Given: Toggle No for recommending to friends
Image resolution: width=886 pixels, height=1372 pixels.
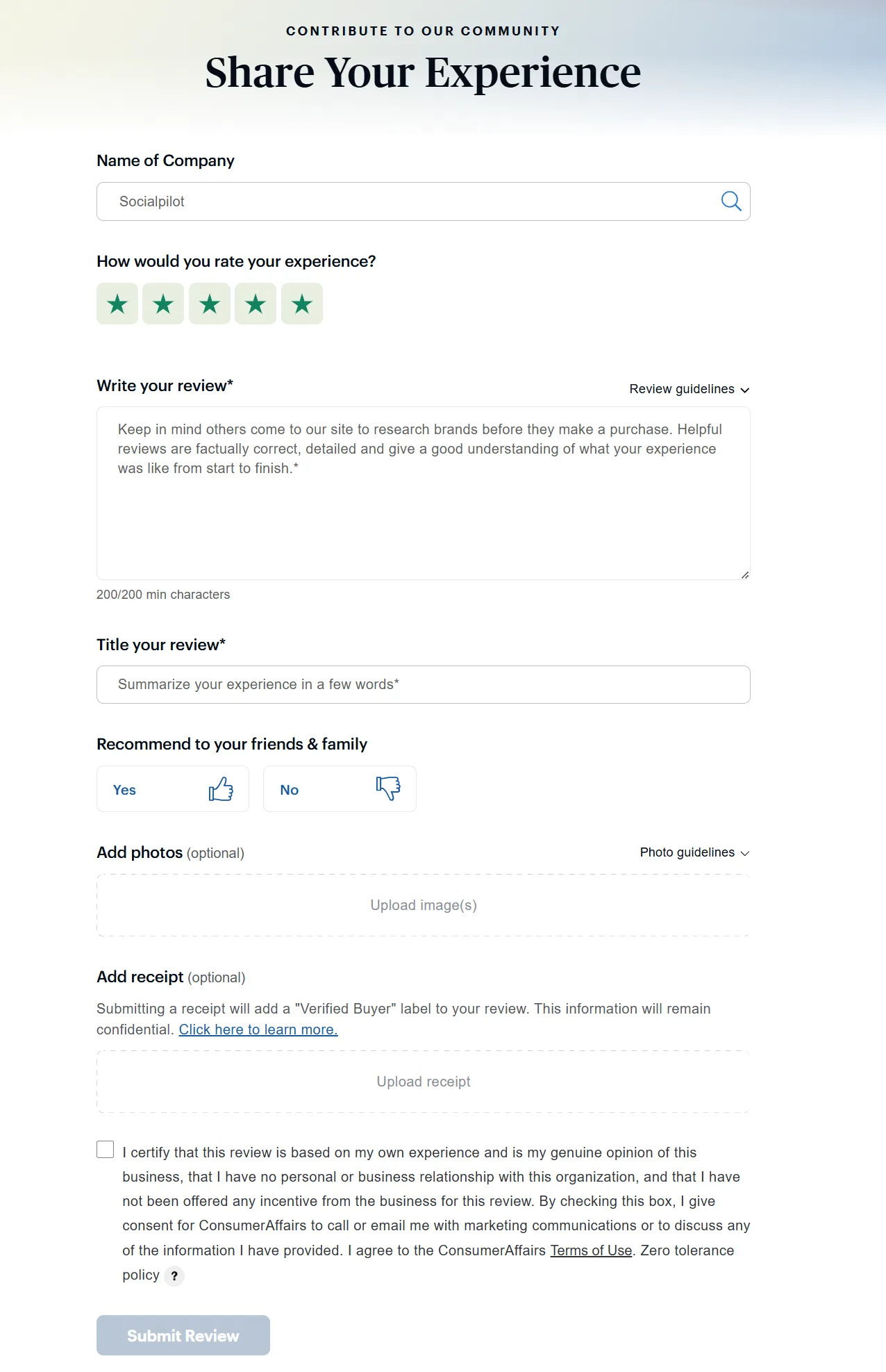Looking at the screenshot, I should click(339, 788).
